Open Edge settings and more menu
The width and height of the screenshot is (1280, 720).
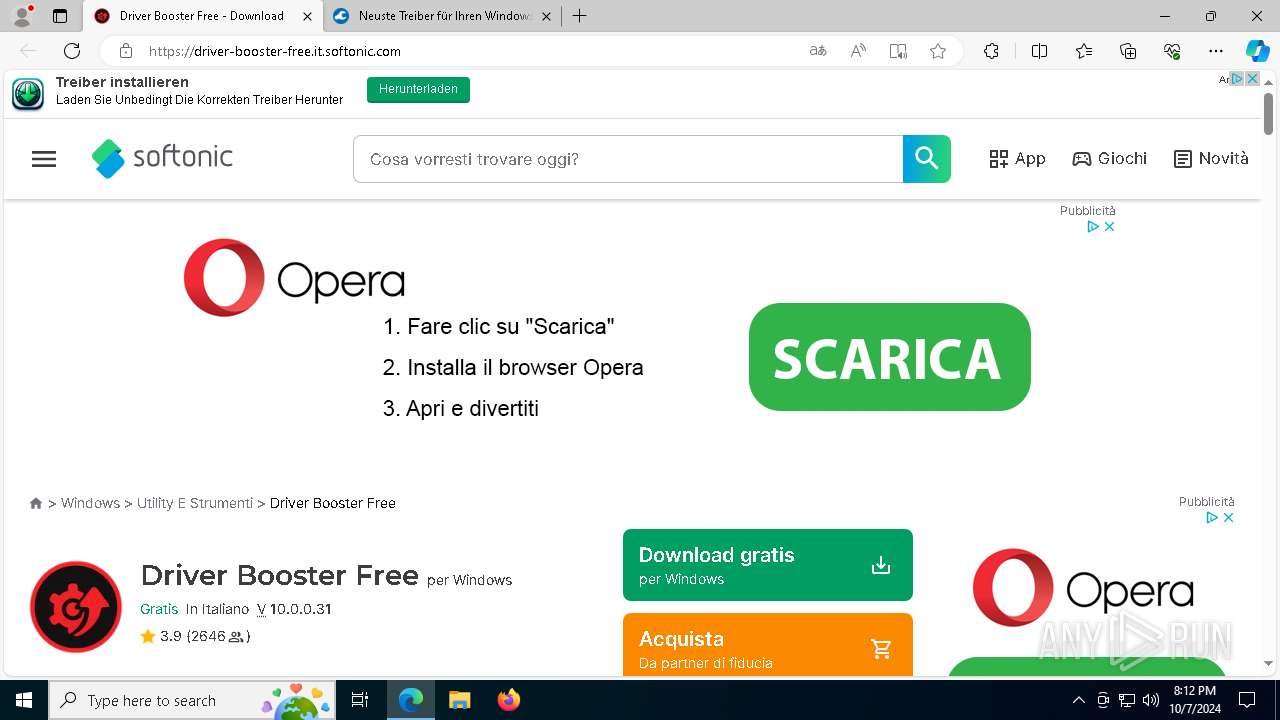tap(1216, 51)
